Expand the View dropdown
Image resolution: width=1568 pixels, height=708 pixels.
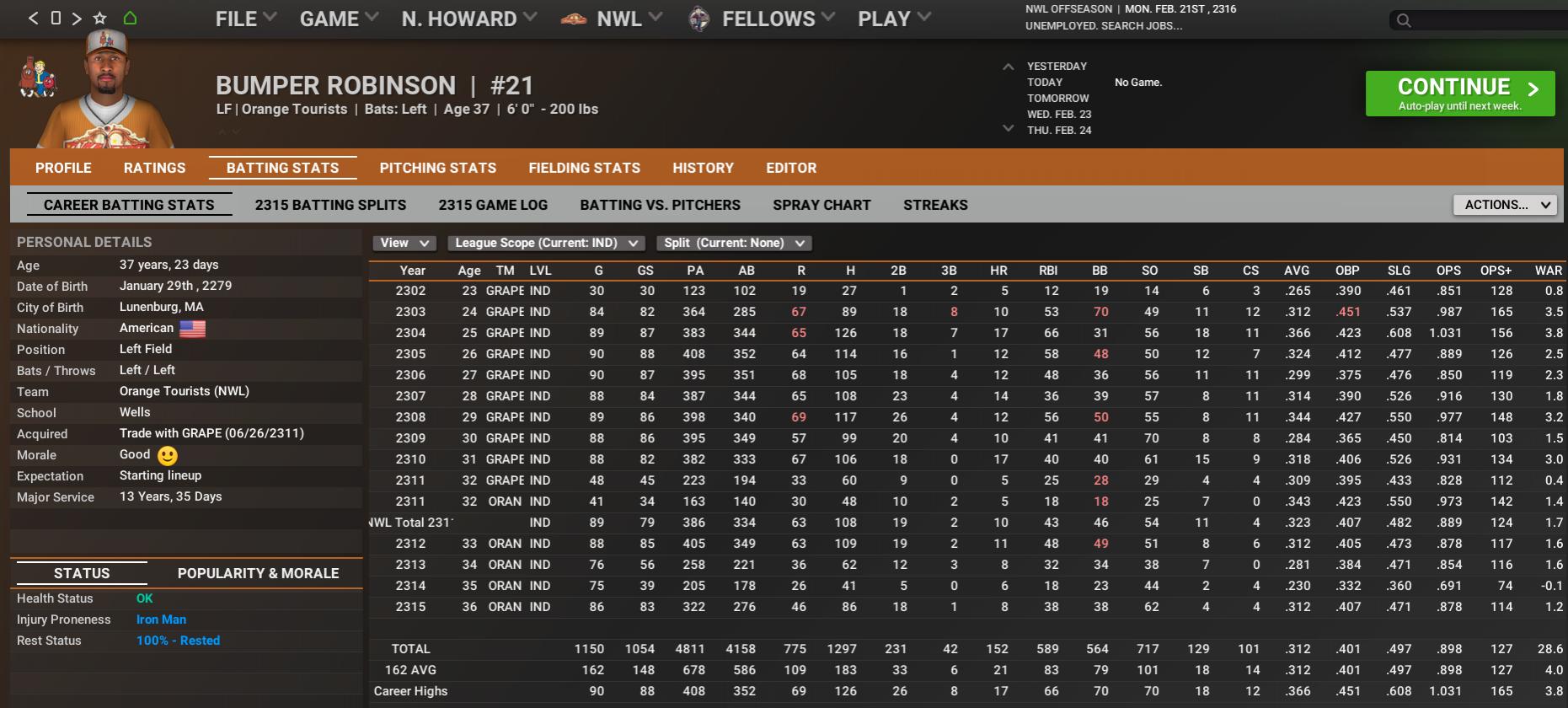(405, 243)
